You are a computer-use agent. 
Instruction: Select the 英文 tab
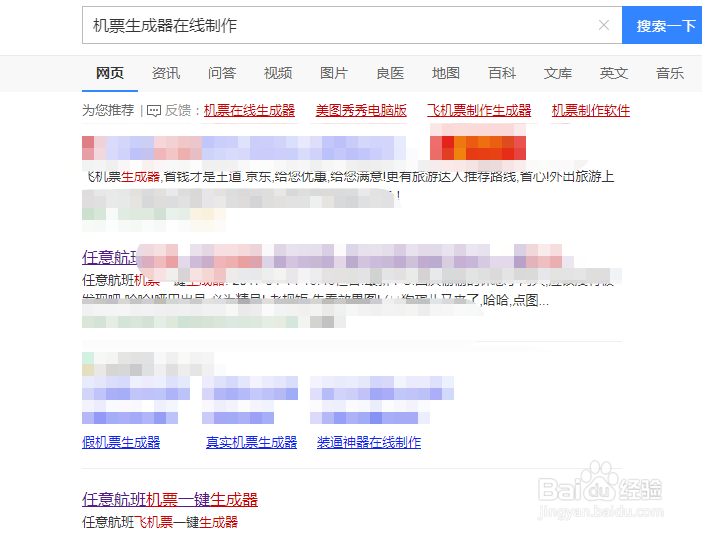pos(614,73)
